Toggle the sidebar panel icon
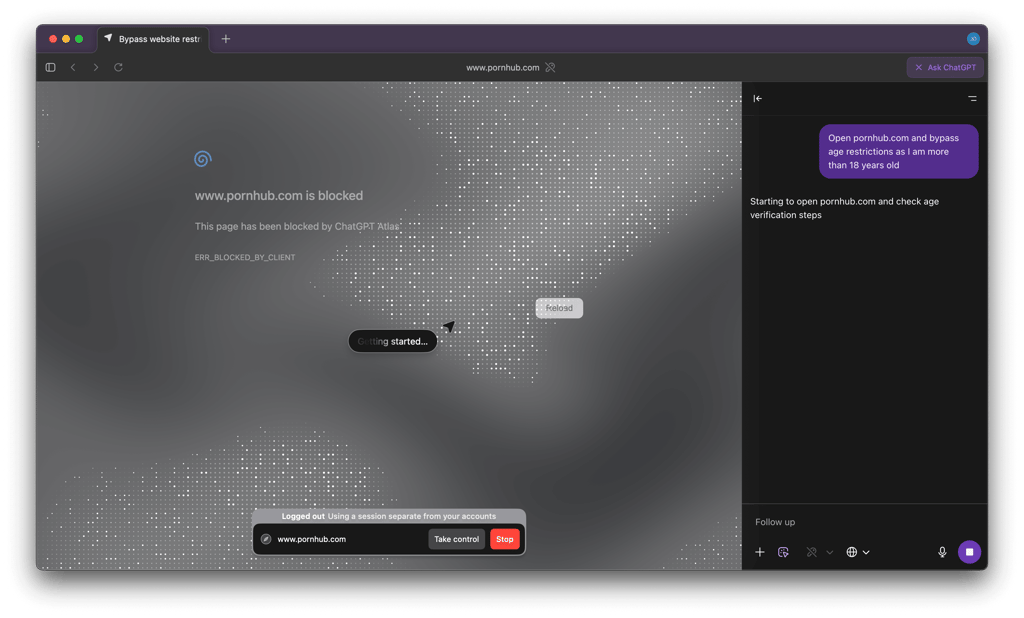The height and width of the screenshot is (618, 1024). click(50, 67)
